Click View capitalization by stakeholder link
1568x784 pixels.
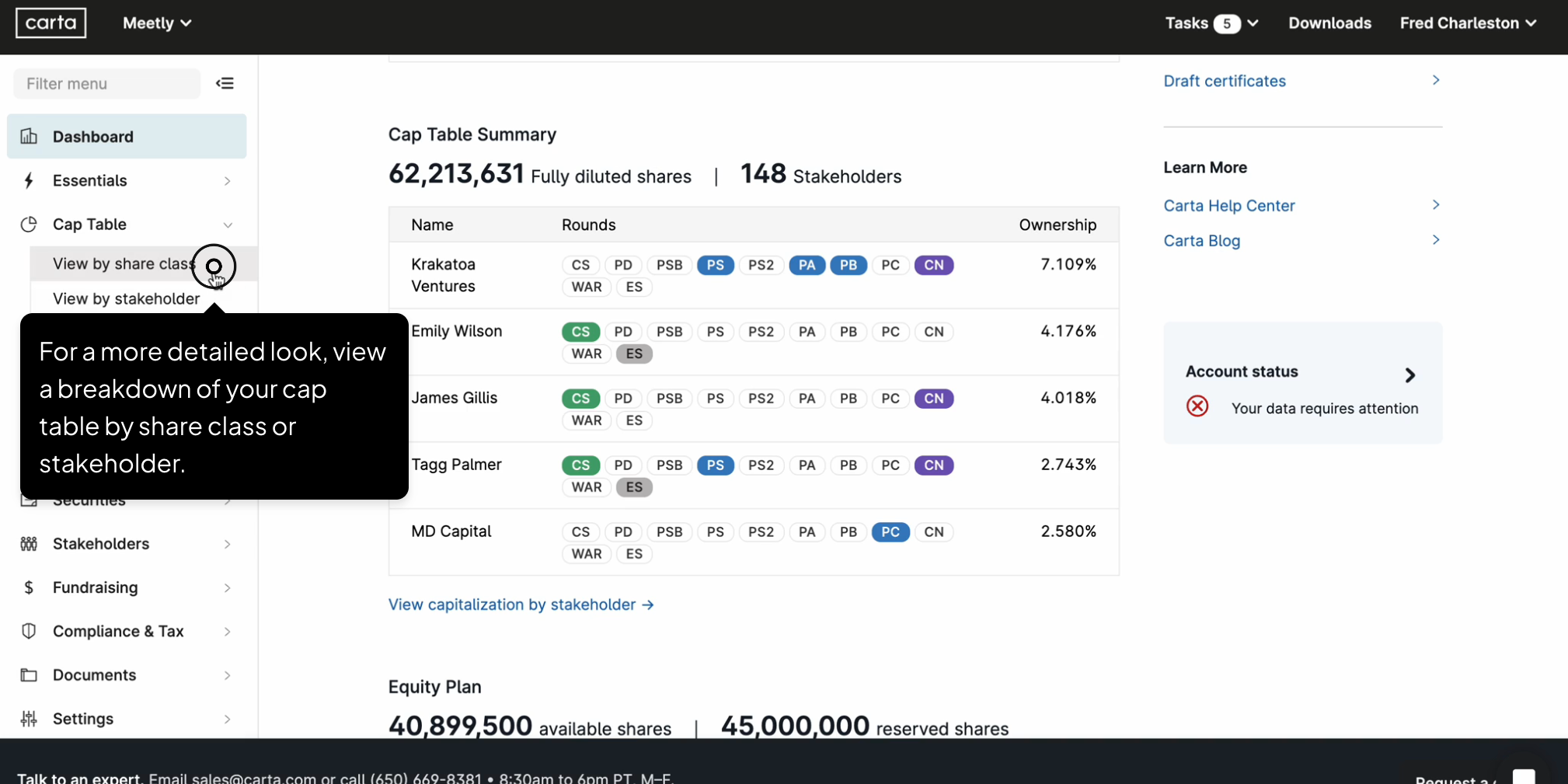[x=521, y=605]
